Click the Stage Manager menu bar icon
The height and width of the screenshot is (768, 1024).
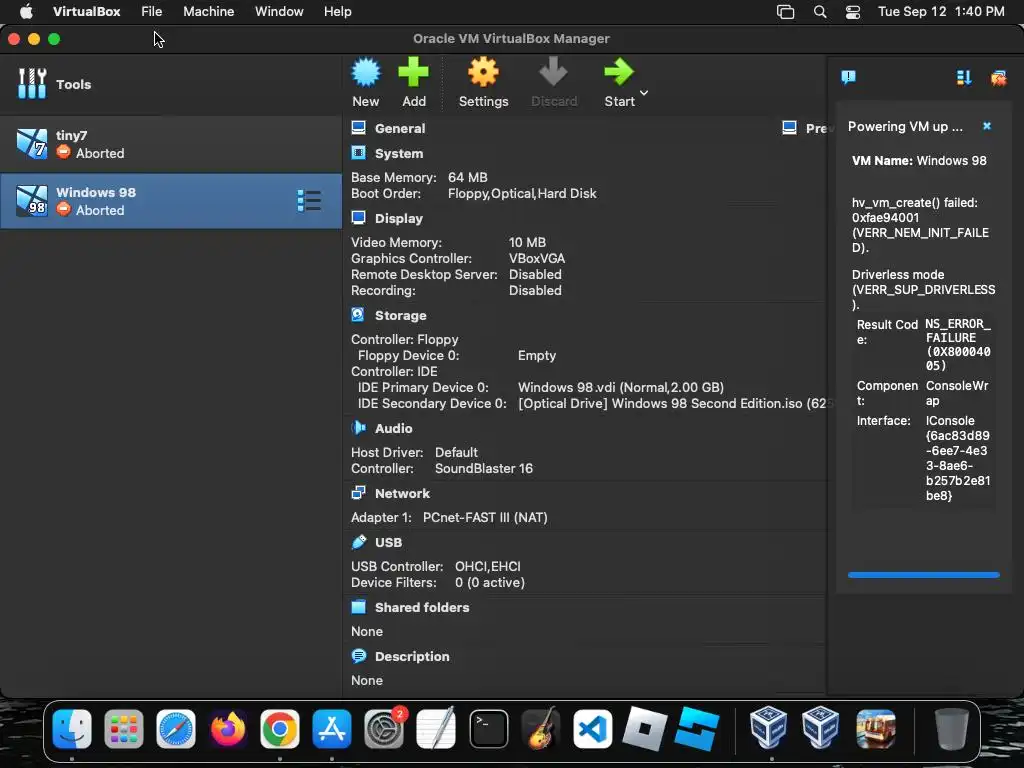tap(786, 12)
